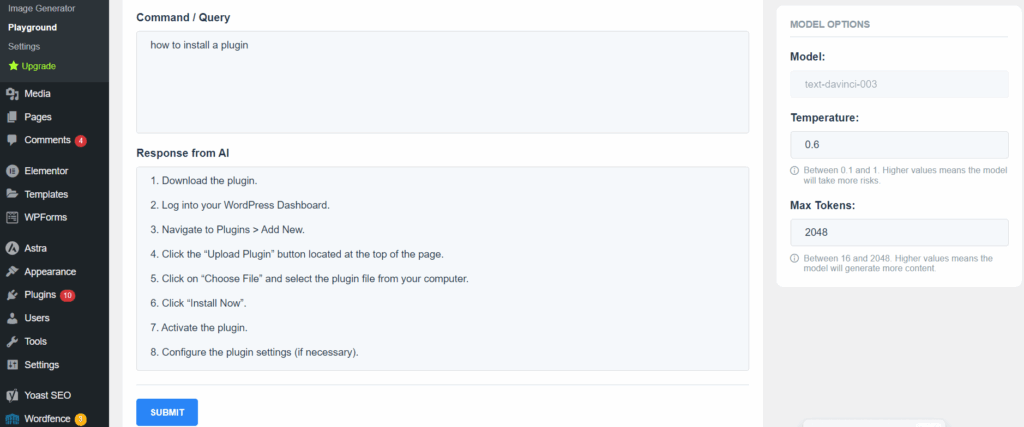Select the Playground submenu item
Image resolution: width=1024 pixels, height=427 pixels.
33,27
